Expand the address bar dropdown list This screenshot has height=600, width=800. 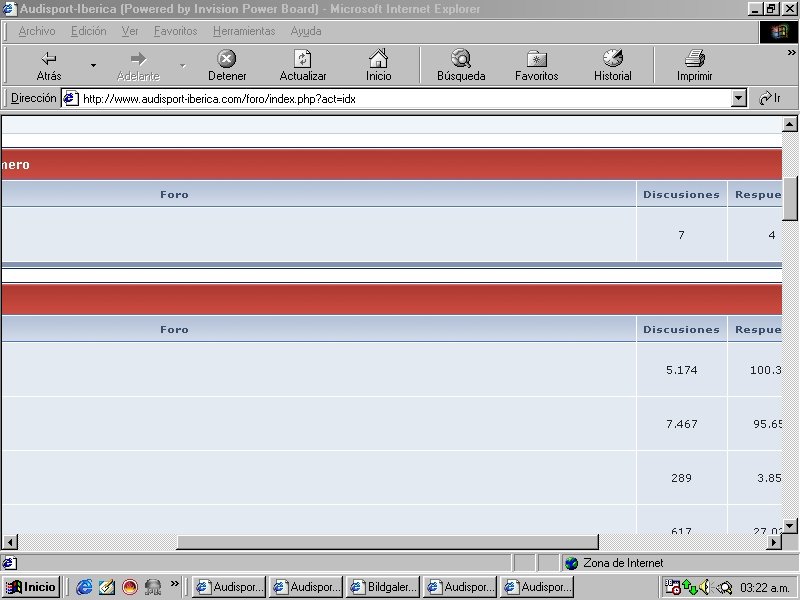pyautogui.click(x=738, y=98)
